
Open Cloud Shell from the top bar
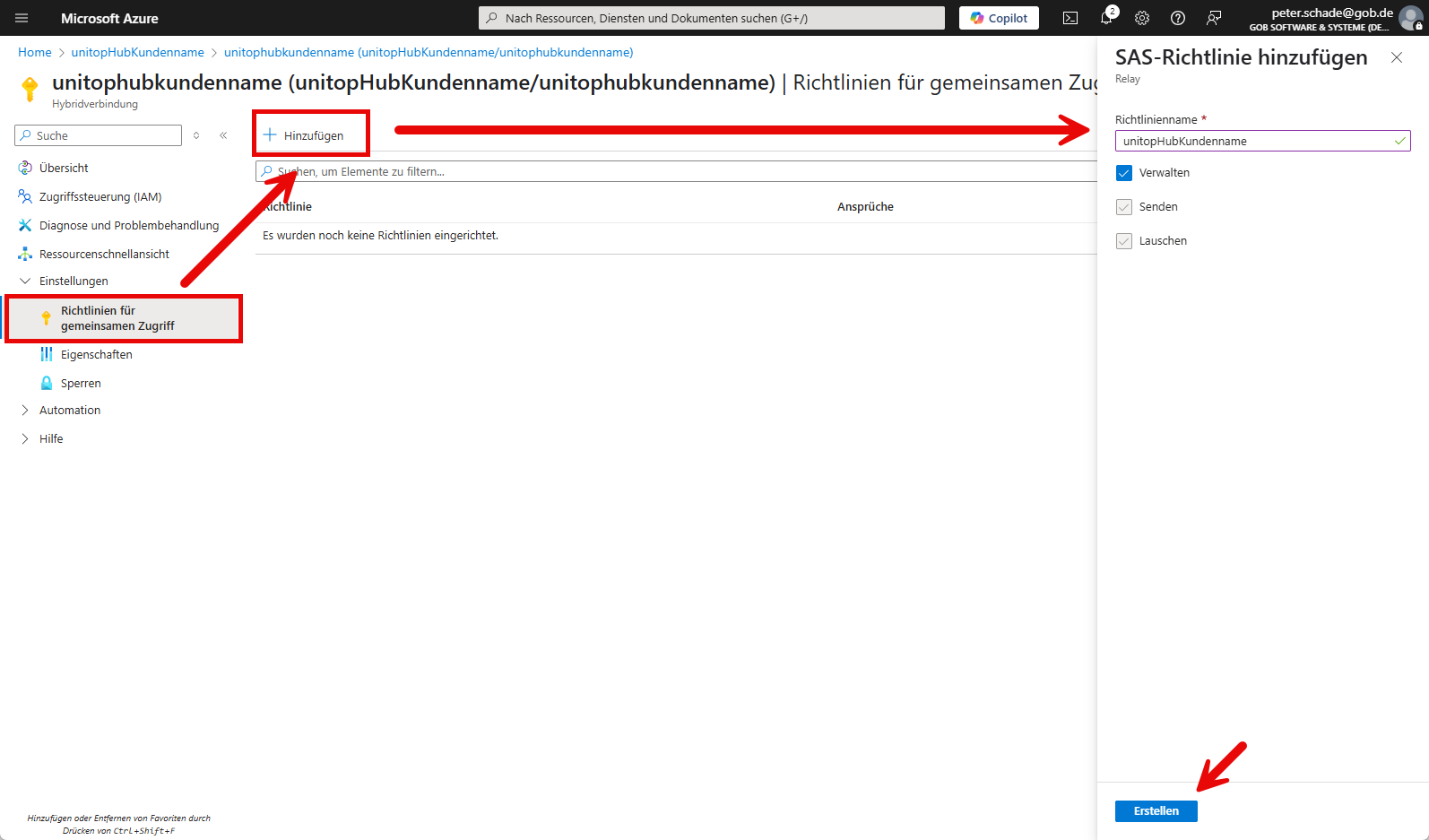[x=1070, y=18]
